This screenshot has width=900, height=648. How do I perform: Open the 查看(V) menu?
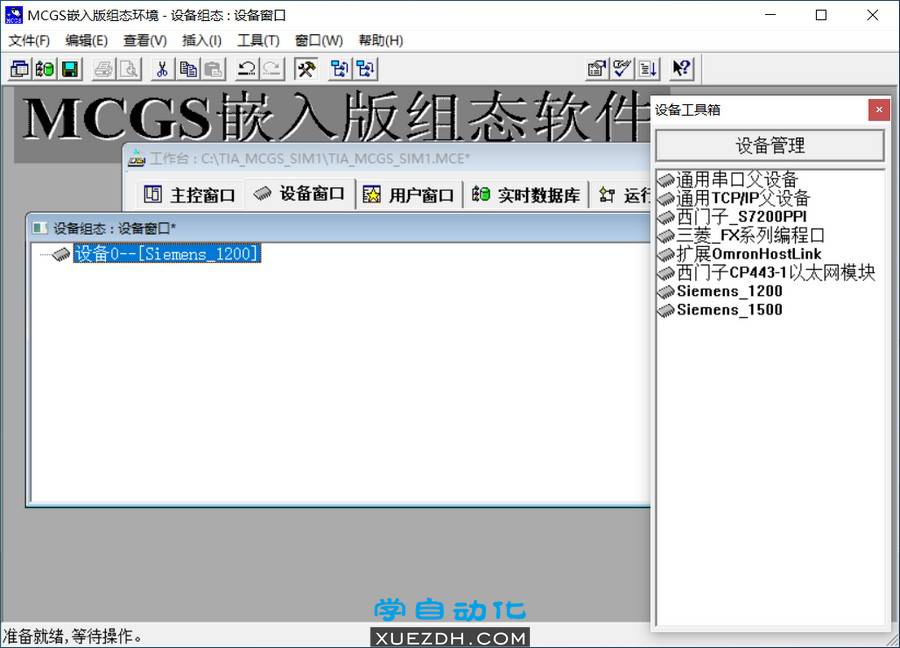click(x=145, y=41)
